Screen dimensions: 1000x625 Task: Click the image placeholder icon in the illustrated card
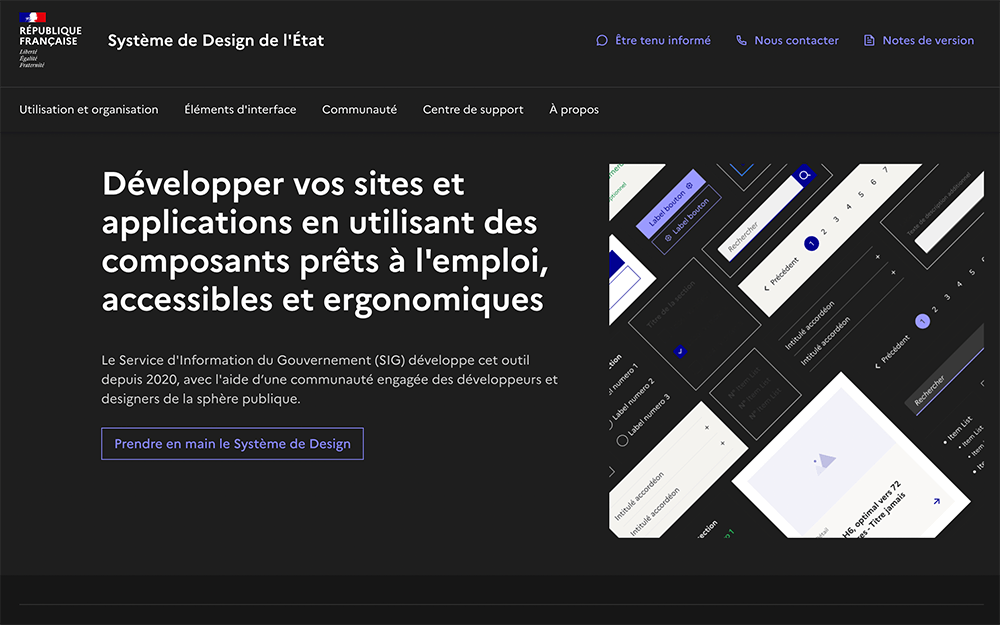(x=825, y=461)
